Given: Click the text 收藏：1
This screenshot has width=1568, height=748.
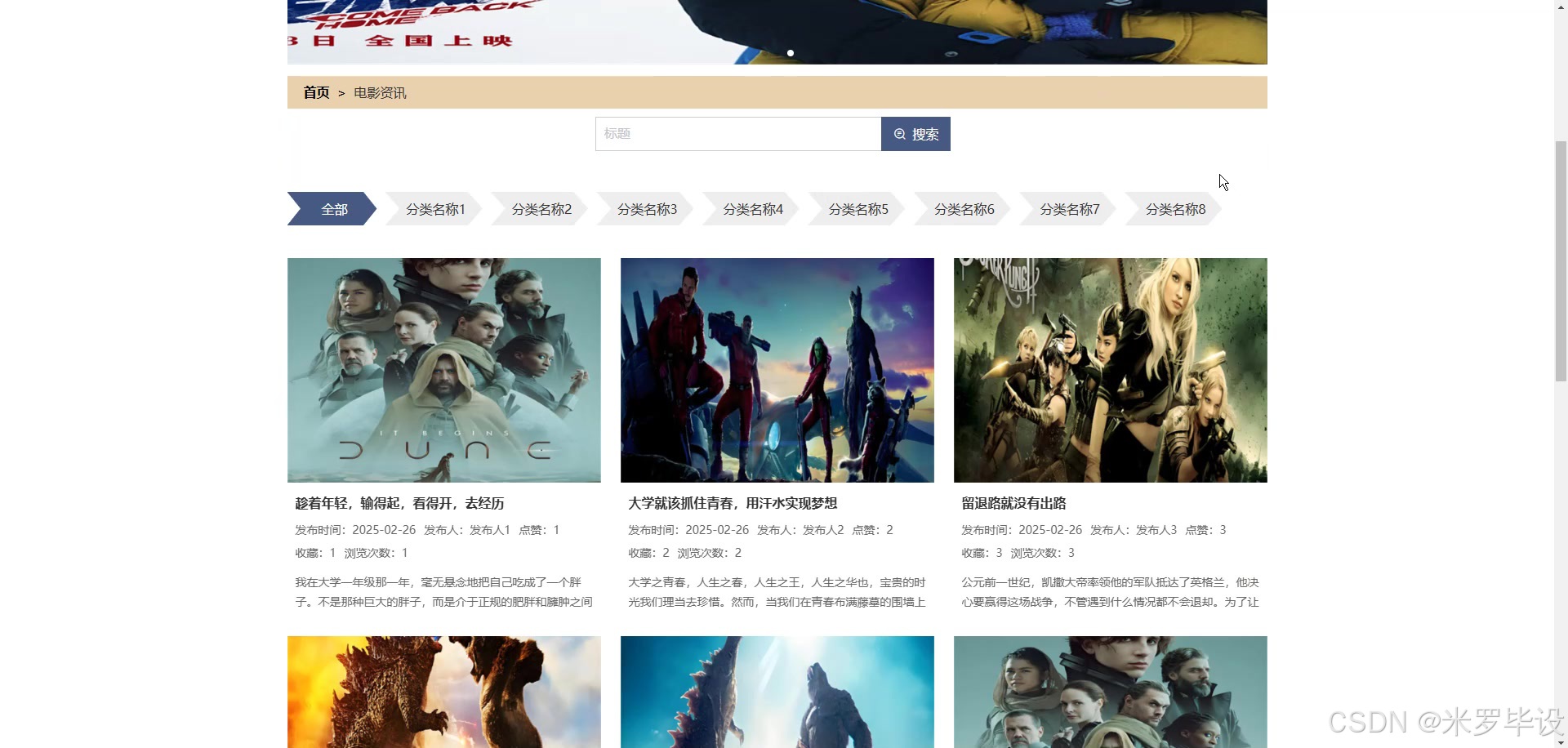Looking at the screenshot, I should (x=315, y=553).
